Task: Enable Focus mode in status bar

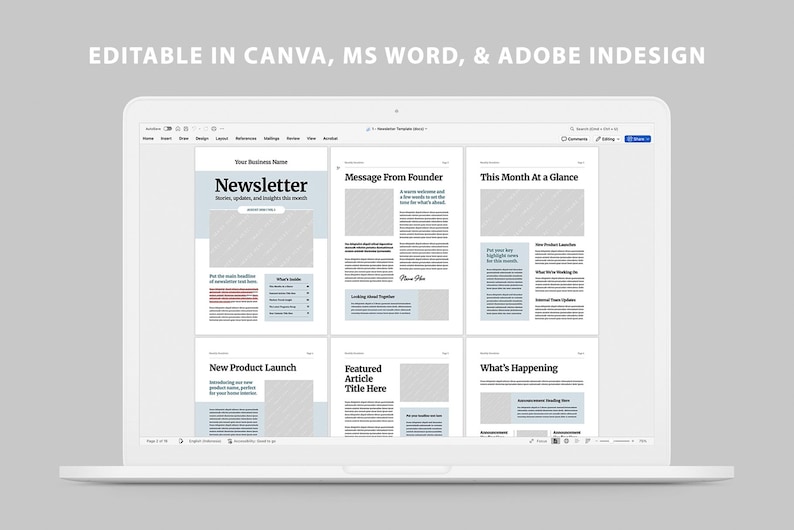Action: pyautogui.click(x=538, y=441)
